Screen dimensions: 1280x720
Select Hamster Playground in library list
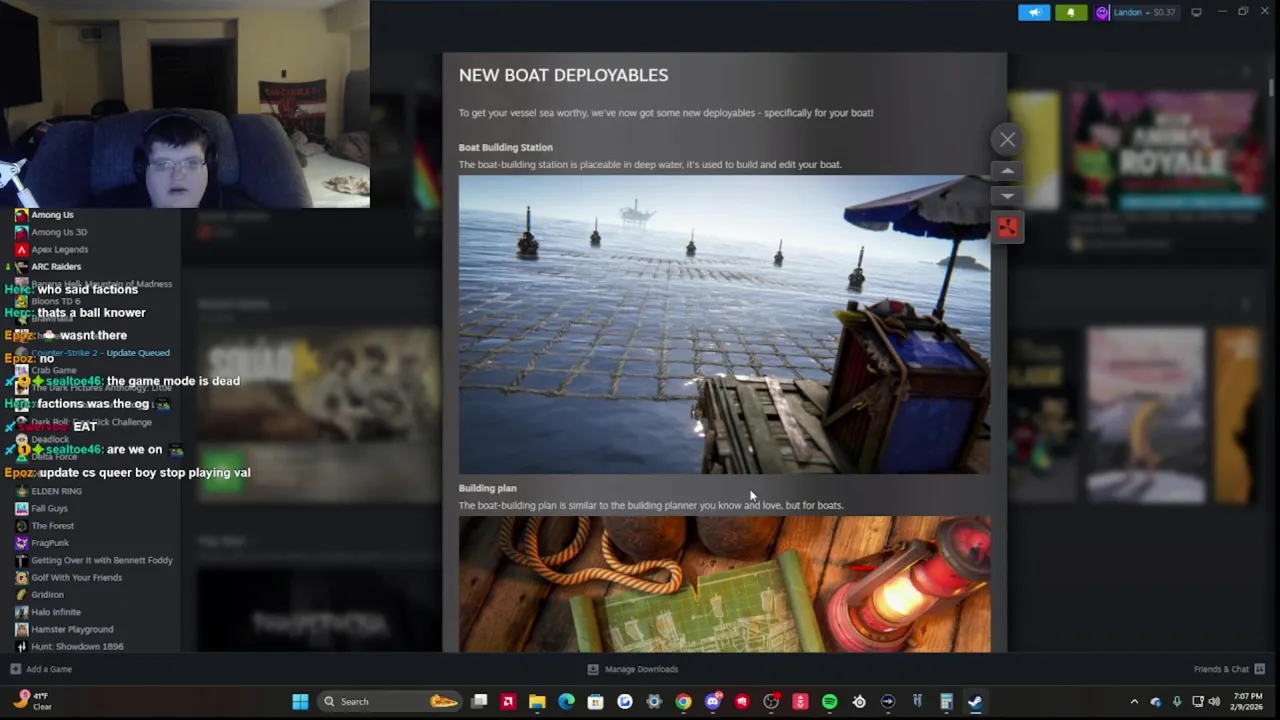pyautogui.click(x=72, y=629)
